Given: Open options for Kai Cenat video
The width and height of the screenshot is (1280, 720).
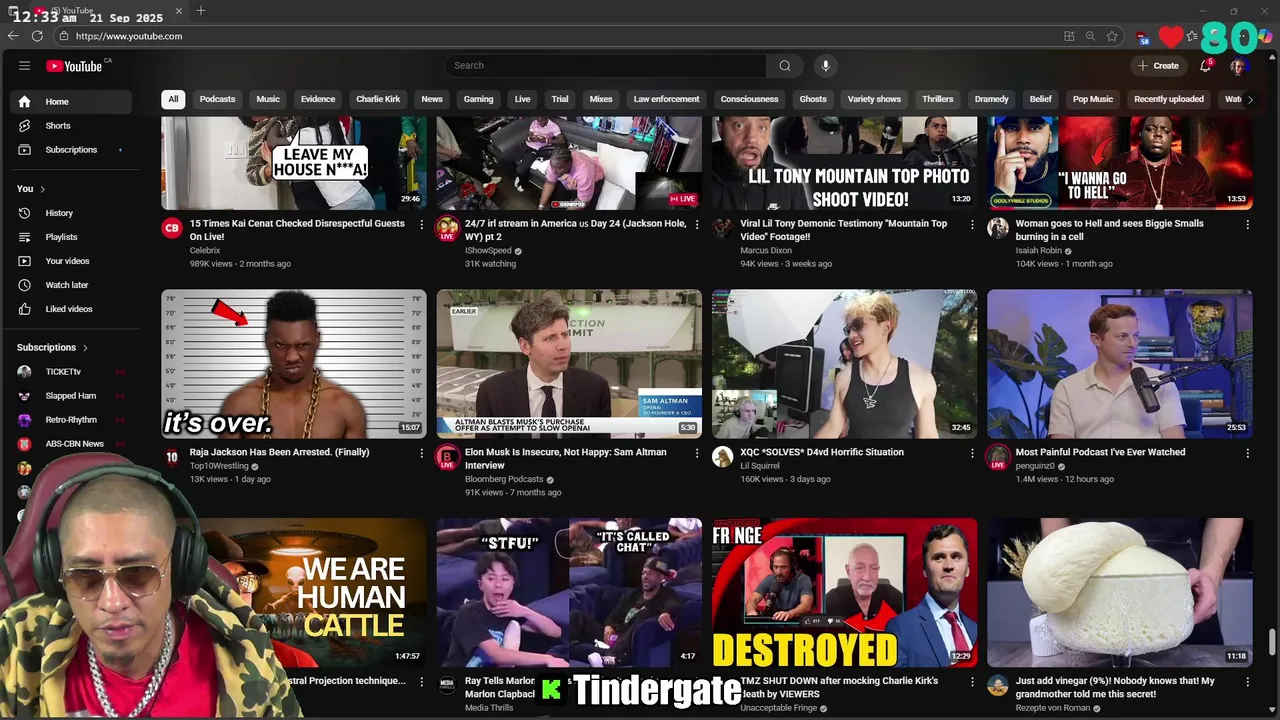Looking at the screenshot, I should point(421,225).
